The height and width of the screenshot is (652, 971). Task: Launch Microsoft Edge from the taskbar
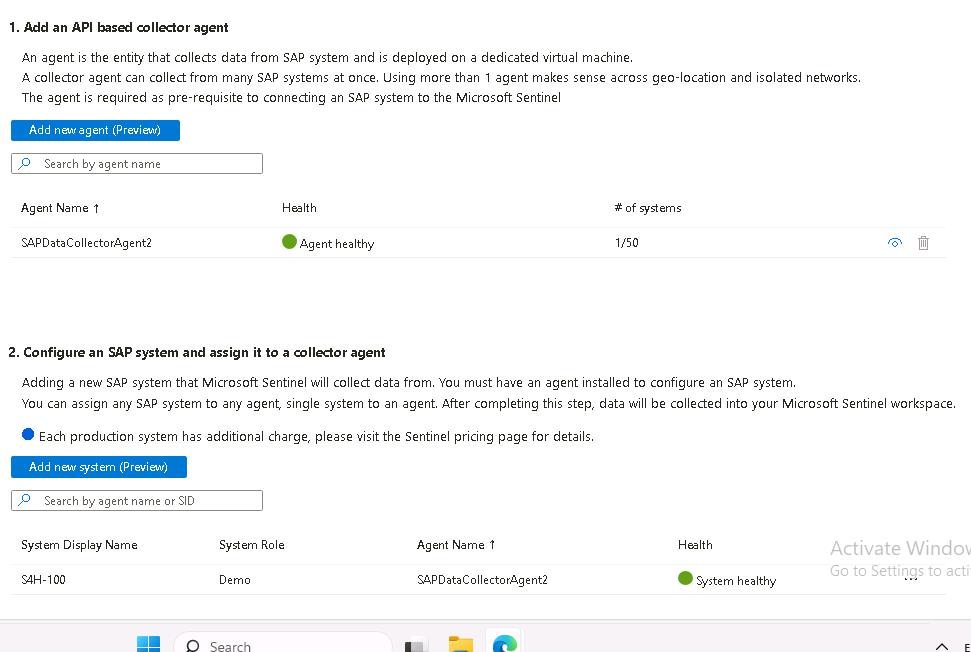click(x=504, y=644)
